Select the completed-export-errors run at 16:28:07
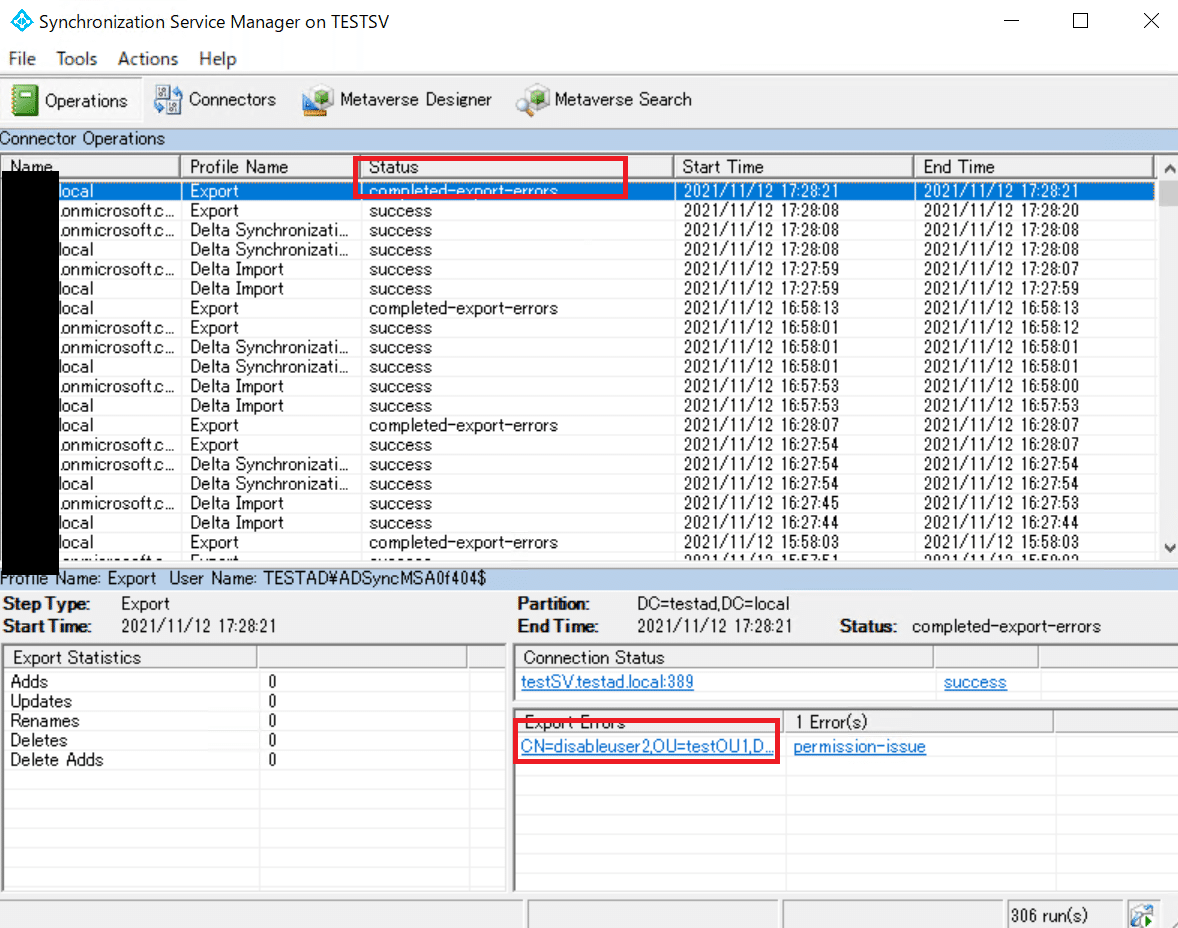Screen dimensions: 1178x928 [577, 425]
